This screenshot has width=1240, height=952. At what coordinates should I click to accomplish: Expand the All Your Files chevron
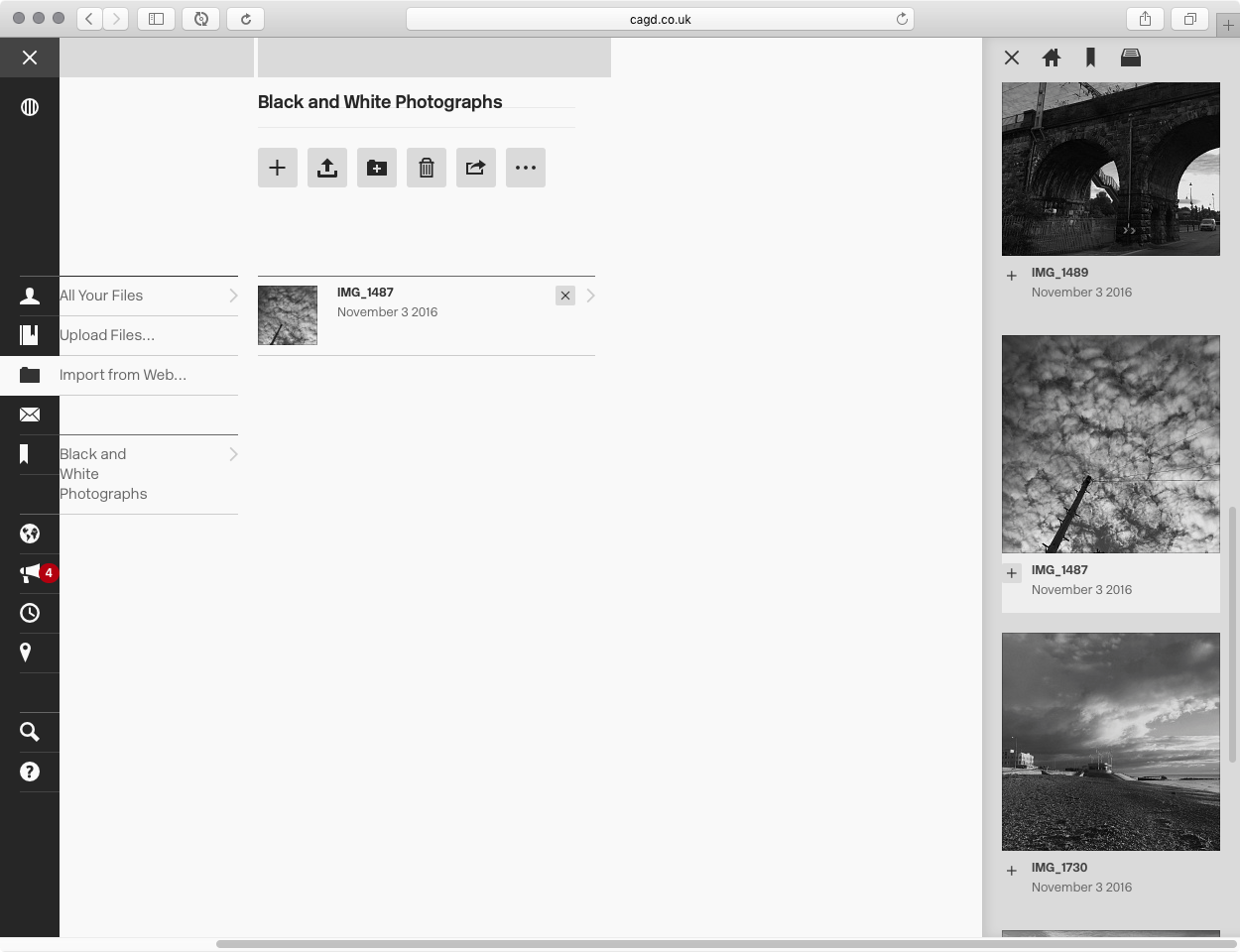pos(234,296)
